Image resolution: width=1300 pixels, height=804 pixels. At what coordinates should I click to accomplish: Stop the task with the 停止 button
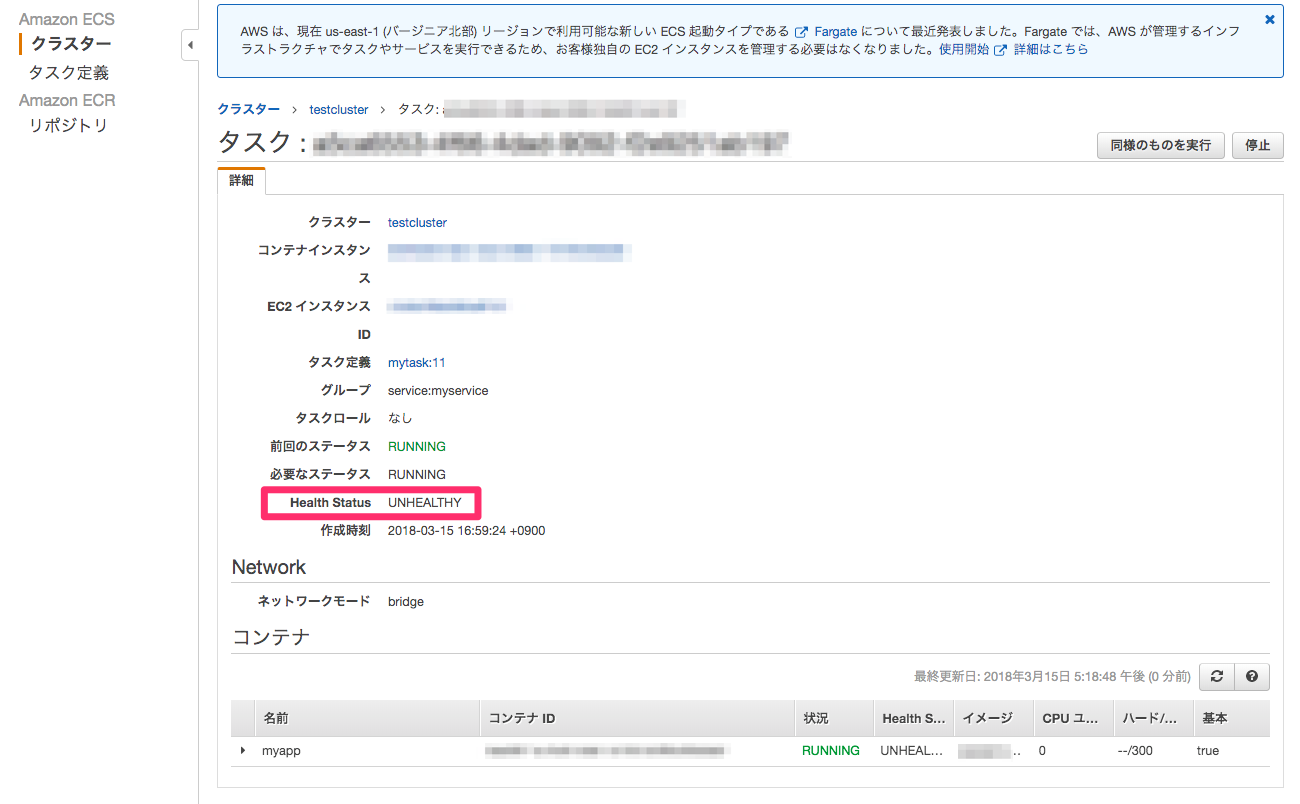(x=1257, y=145)
